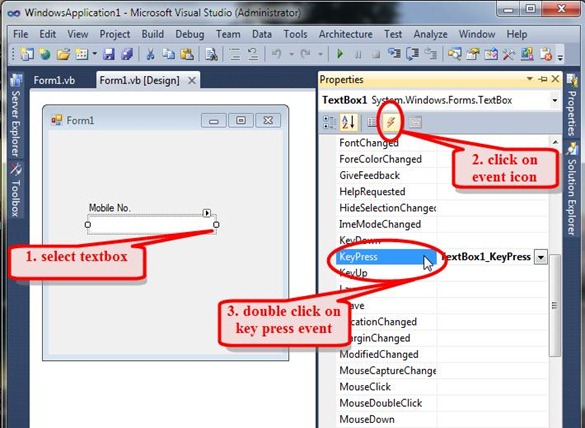The height and width of the screenshot is (428, 585).
Task: Open Solution Explorer from the main toolbar icon
Action: (x=454, y=54)
